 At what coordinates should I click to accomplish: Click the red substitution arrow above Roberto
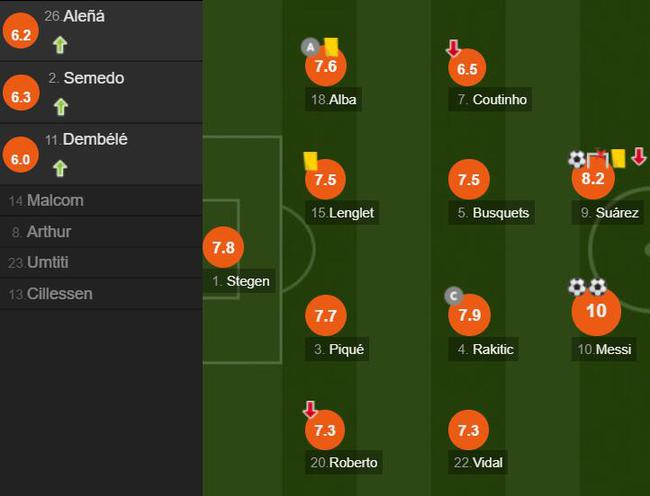click(x=310, y=409)
